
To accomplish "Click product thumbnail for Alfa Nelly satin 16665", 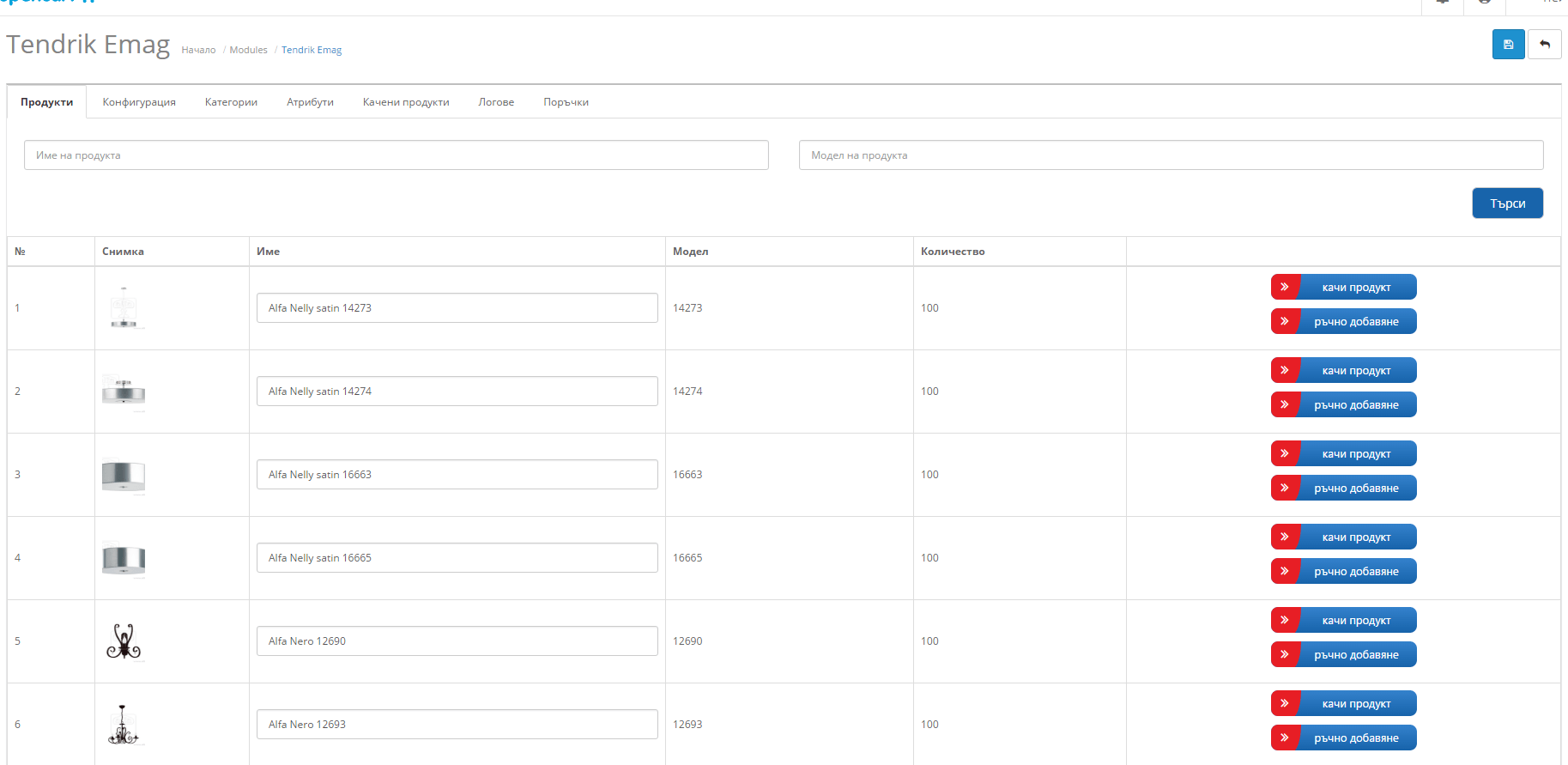I will pyautogui.click(x=124, y=558).
